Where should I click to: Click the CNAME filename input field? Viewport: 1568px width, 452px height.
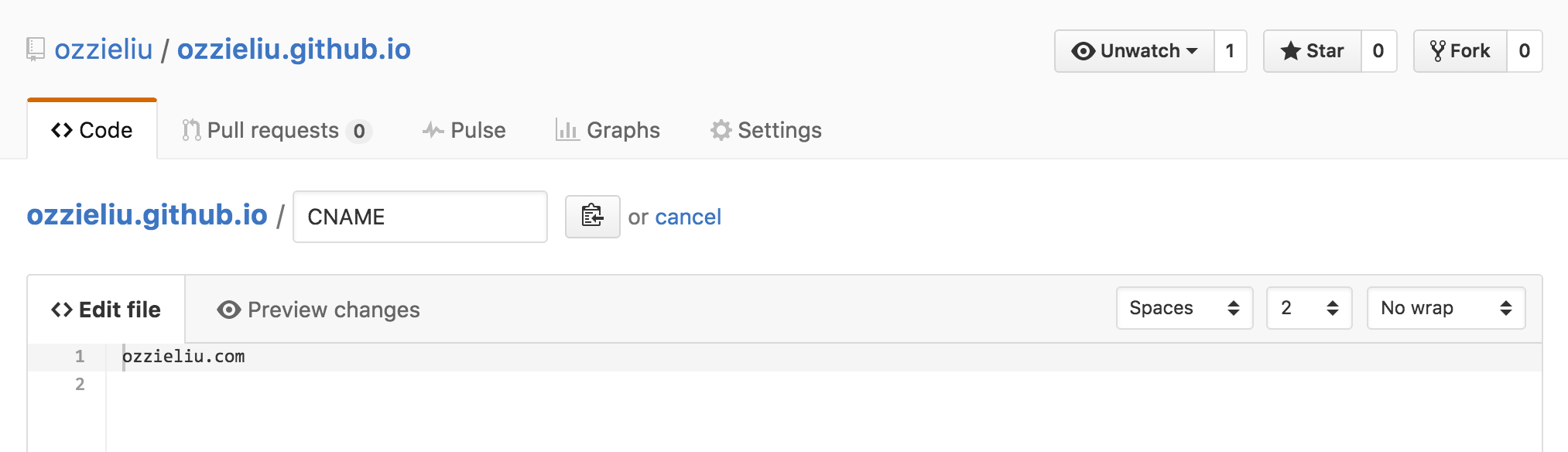(x=420, y=217)
